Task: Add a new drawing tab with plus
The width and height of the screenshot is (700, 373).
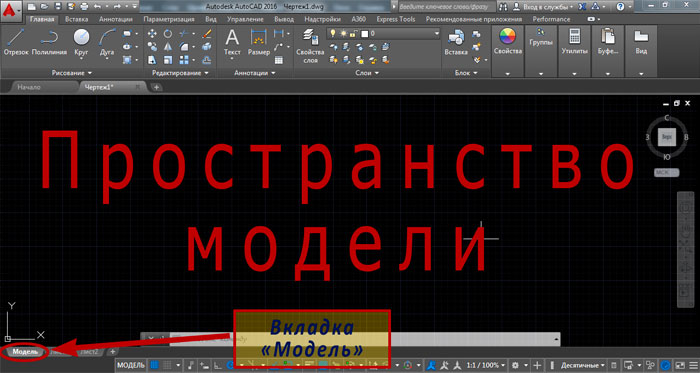Action: click(x=156, y=87)
